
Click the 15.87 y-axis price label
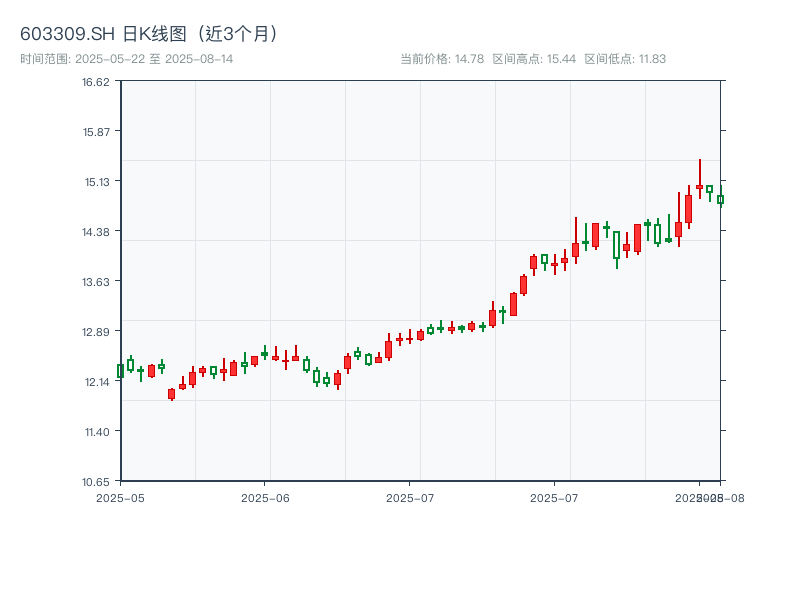pos(96,132)
